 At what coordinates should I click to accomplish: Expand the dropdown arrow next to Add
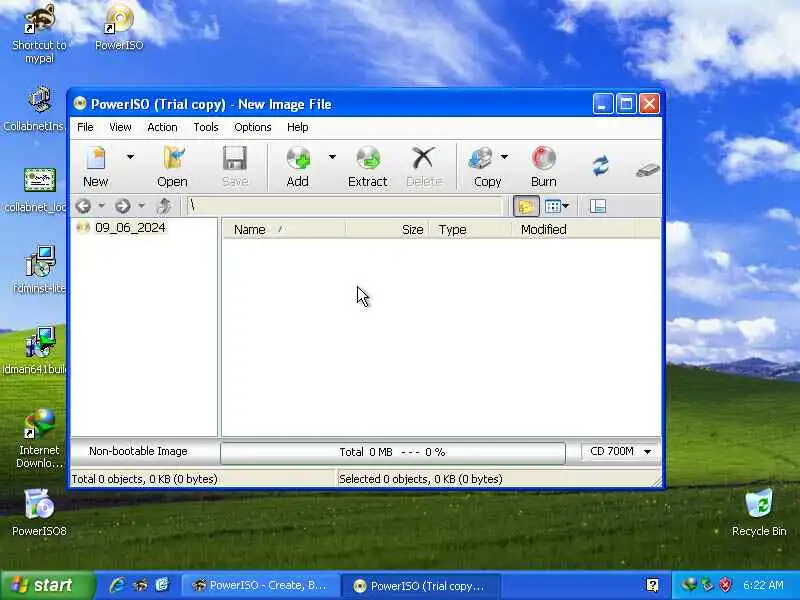[x=332, y=157]
